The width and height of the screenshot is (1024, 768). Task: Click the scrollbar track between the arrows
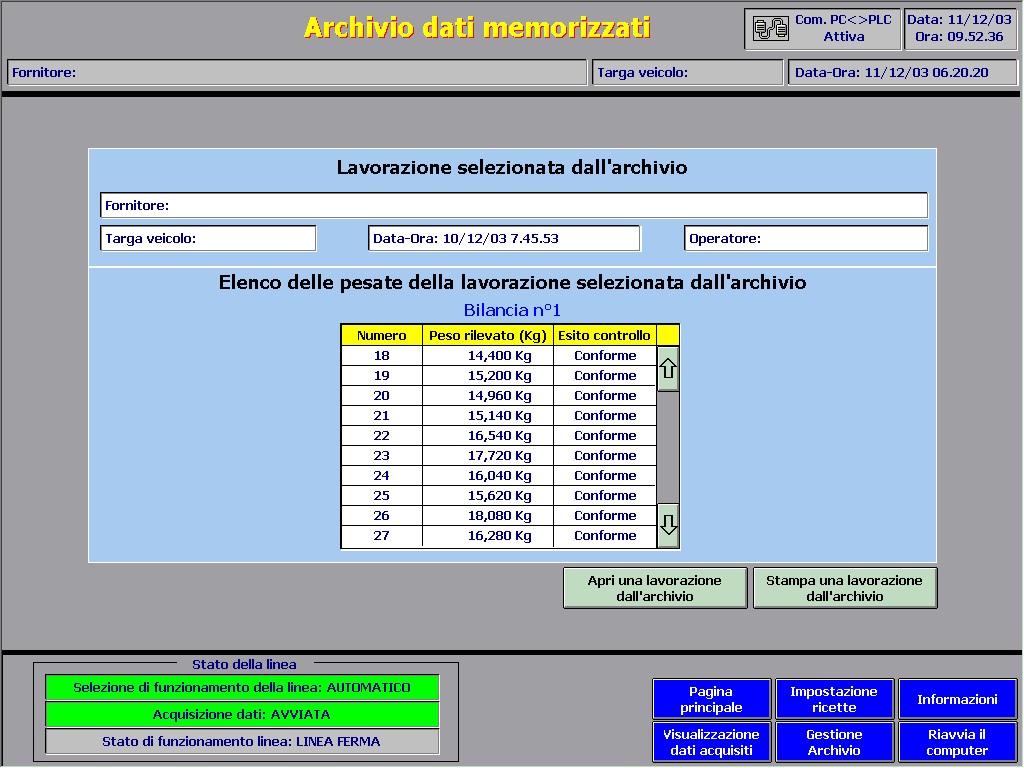667,447
